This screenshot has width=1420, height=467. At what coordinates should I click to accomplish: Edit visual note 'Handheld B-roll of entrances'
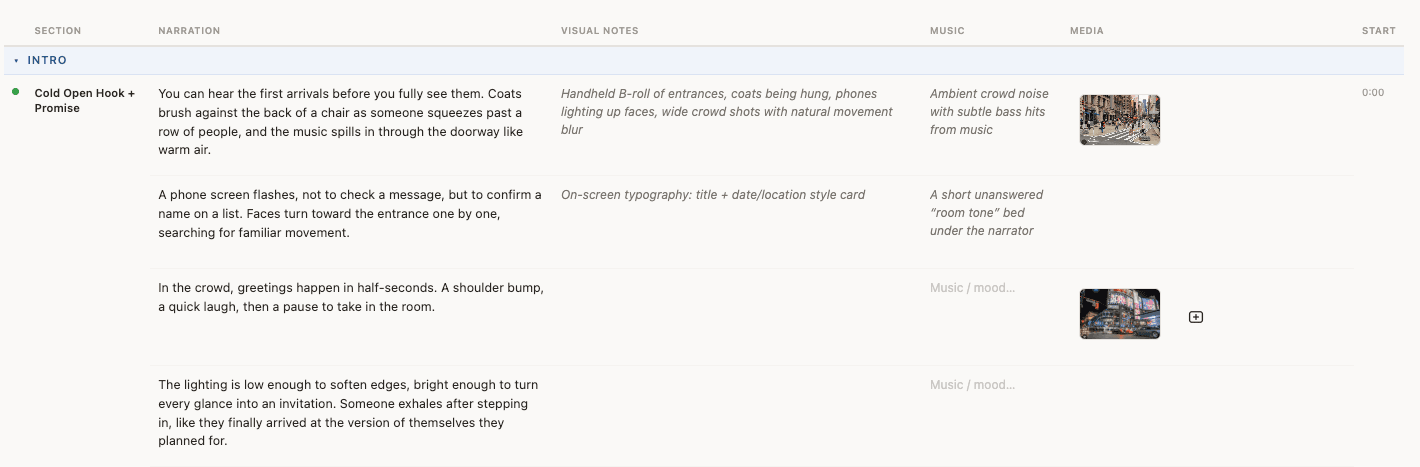click(x=727, y=112)
